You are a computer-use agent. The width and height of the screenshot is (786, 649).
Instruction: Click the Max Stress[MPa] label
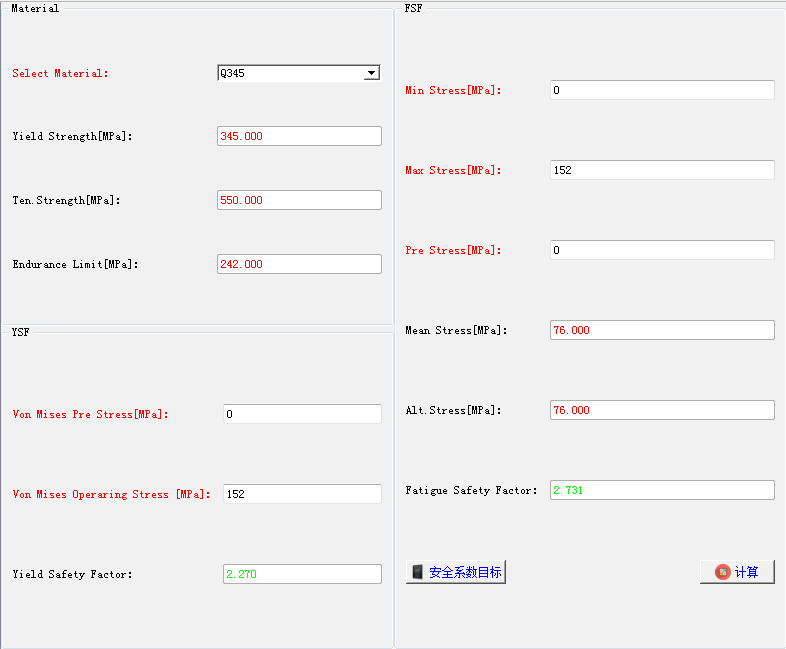pos(453,170)
